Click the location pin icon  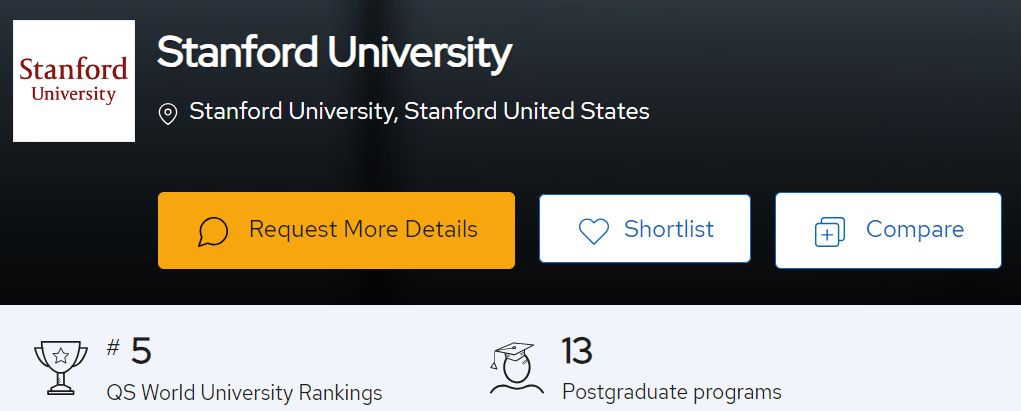(168, 114)
